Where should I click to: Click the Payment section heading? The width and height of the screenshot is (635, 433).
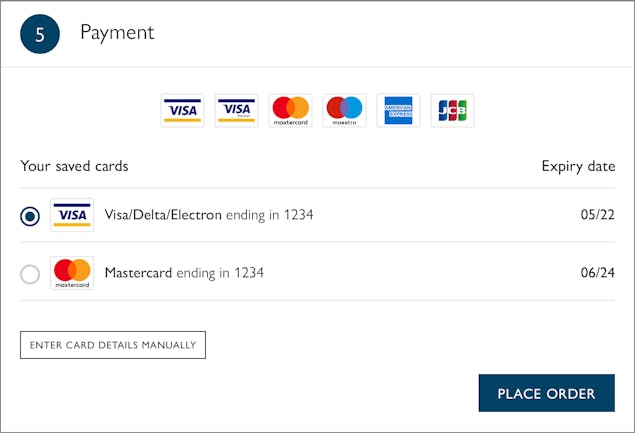pos(117,33)
